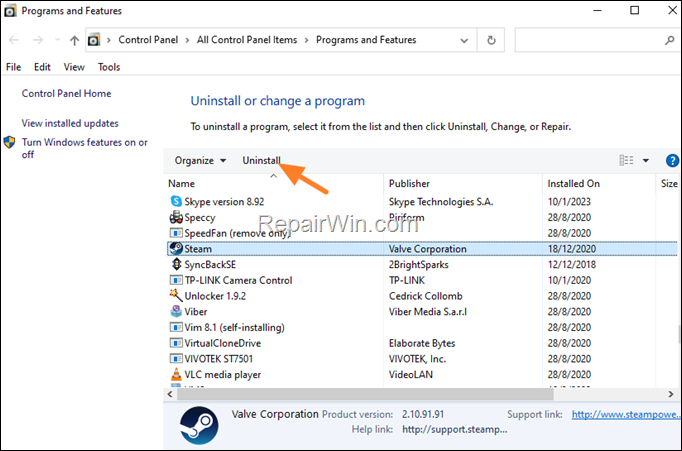
Task: Click the SpeedFan program icon
Action: 176,233
